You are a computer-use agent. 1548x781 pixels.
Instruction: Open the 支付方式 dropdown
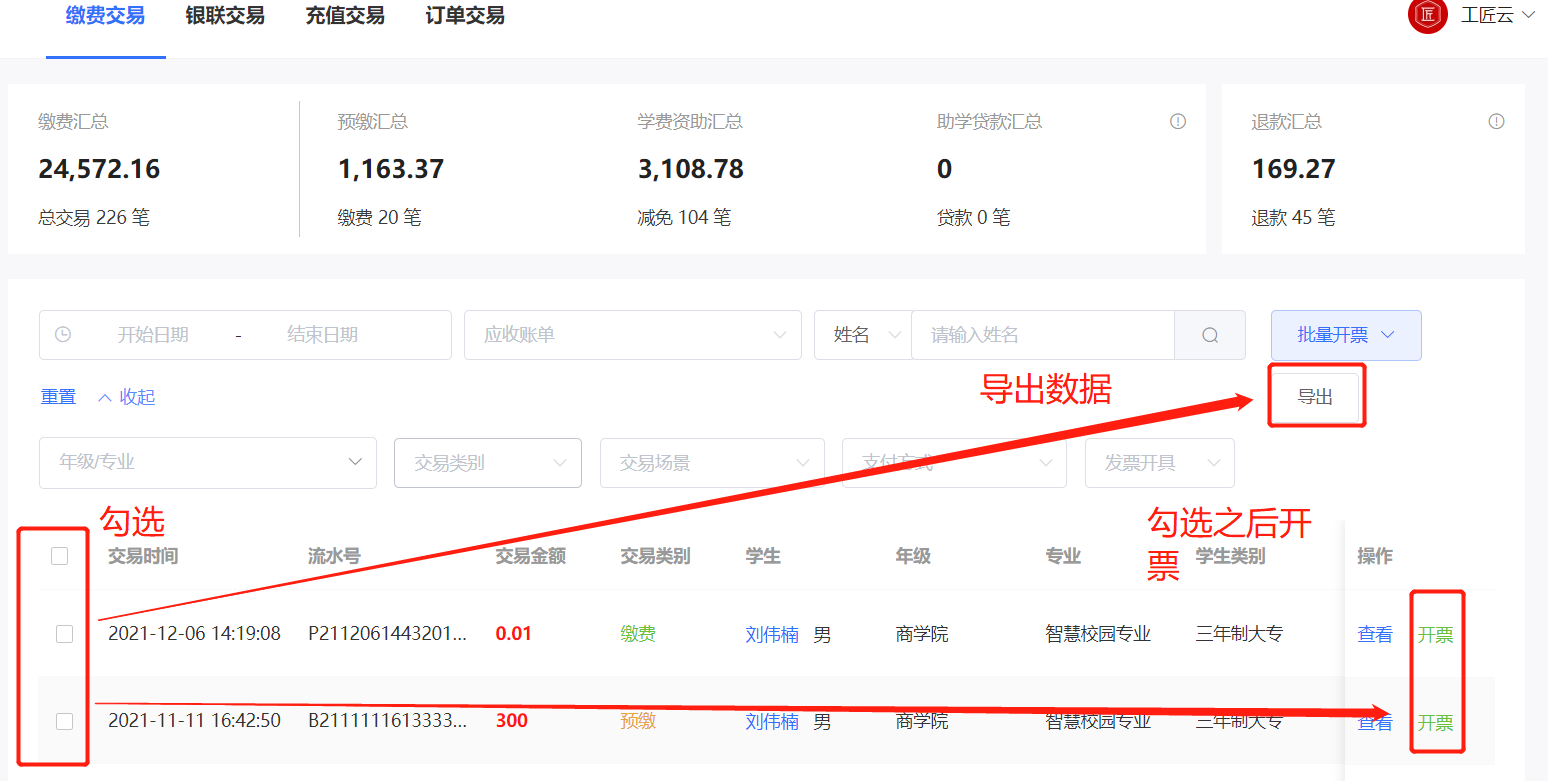coord(954,463)
